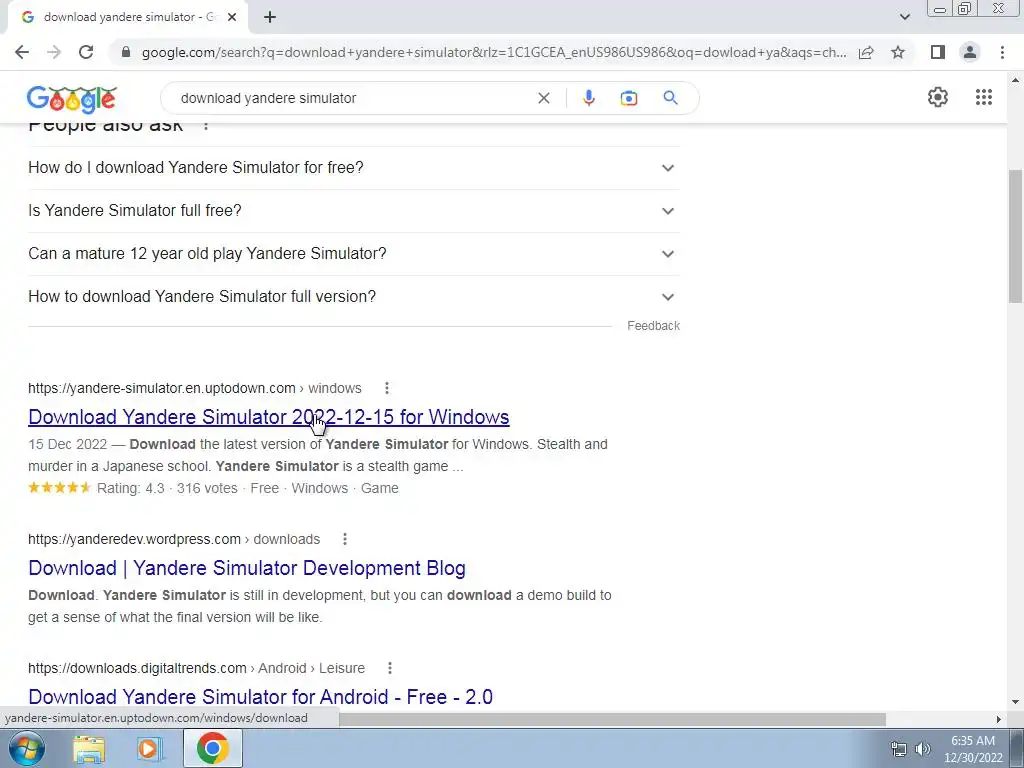This screenshot has width=1024, height=768.
Task: Click the forward navigation arrow
Action: click(x=54, y=52)
